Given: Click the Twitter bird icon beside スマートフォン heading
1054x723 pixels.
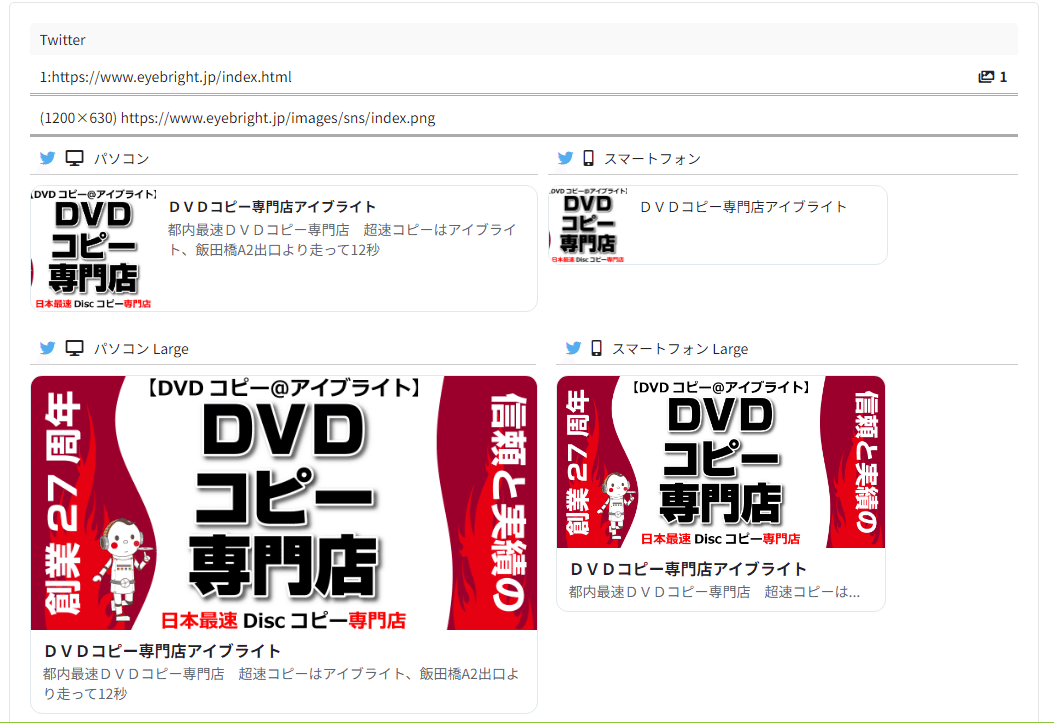Looking at the screenshot, I should (565, 158).
